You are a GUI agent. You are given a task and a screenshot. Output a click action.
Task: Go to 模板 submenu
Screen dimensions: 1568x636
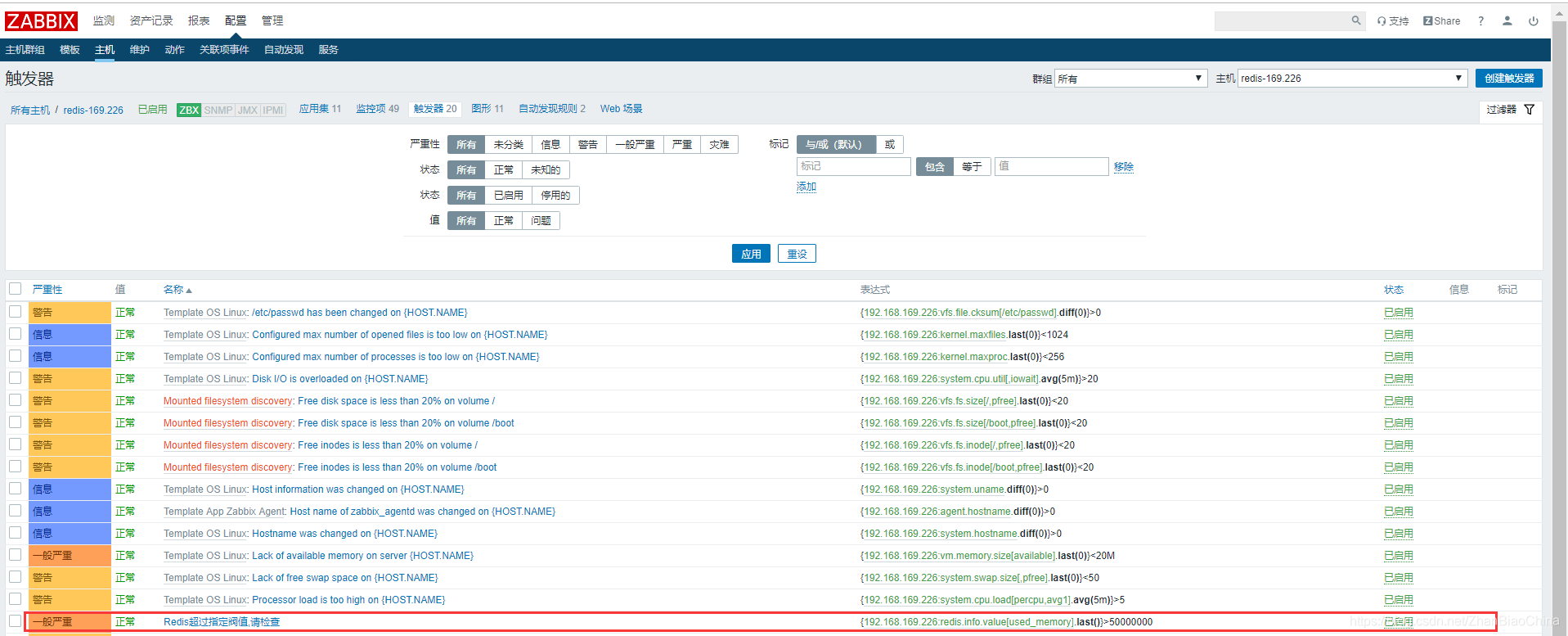70,50
